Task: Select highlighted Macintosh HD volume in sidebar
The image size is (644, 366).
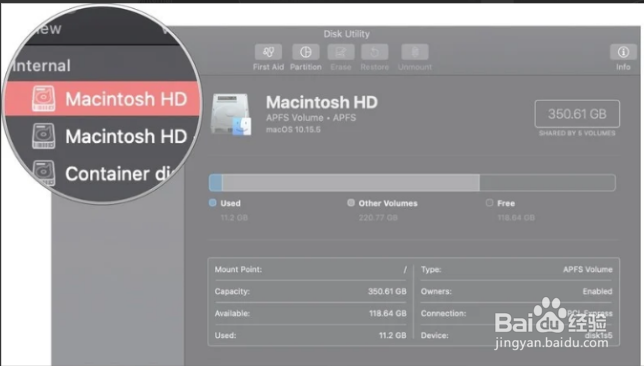Action: point(103,99)
